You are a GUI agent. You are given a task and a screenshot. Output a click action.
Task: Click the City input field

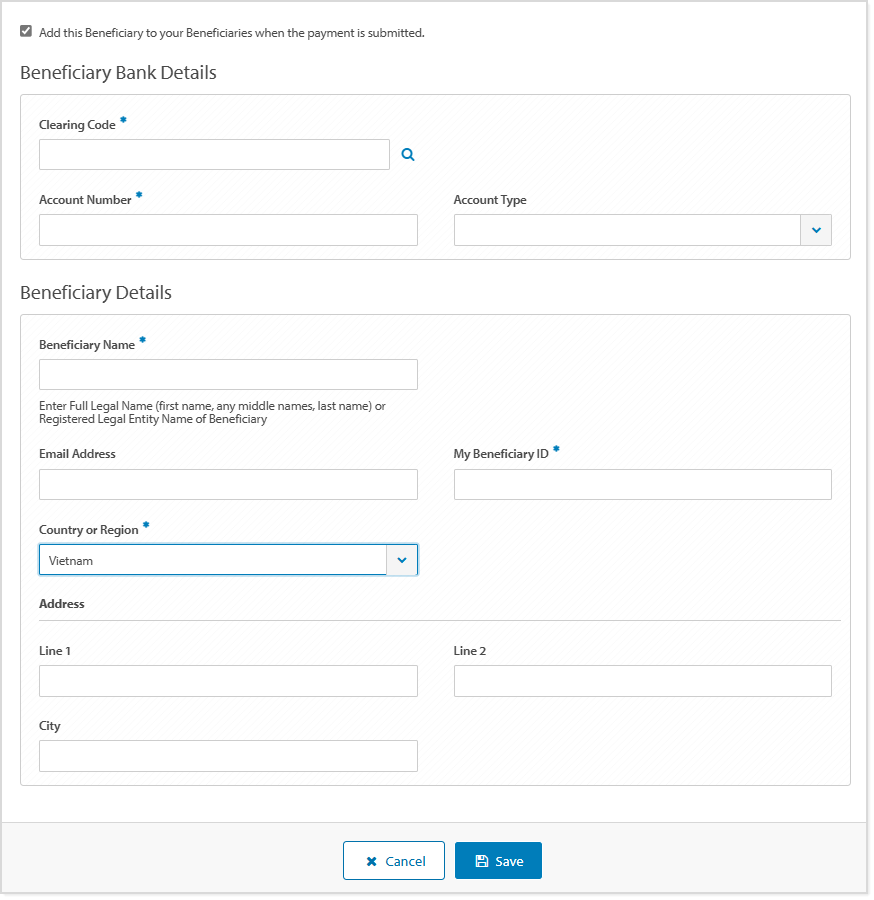(x=228, y=756)
